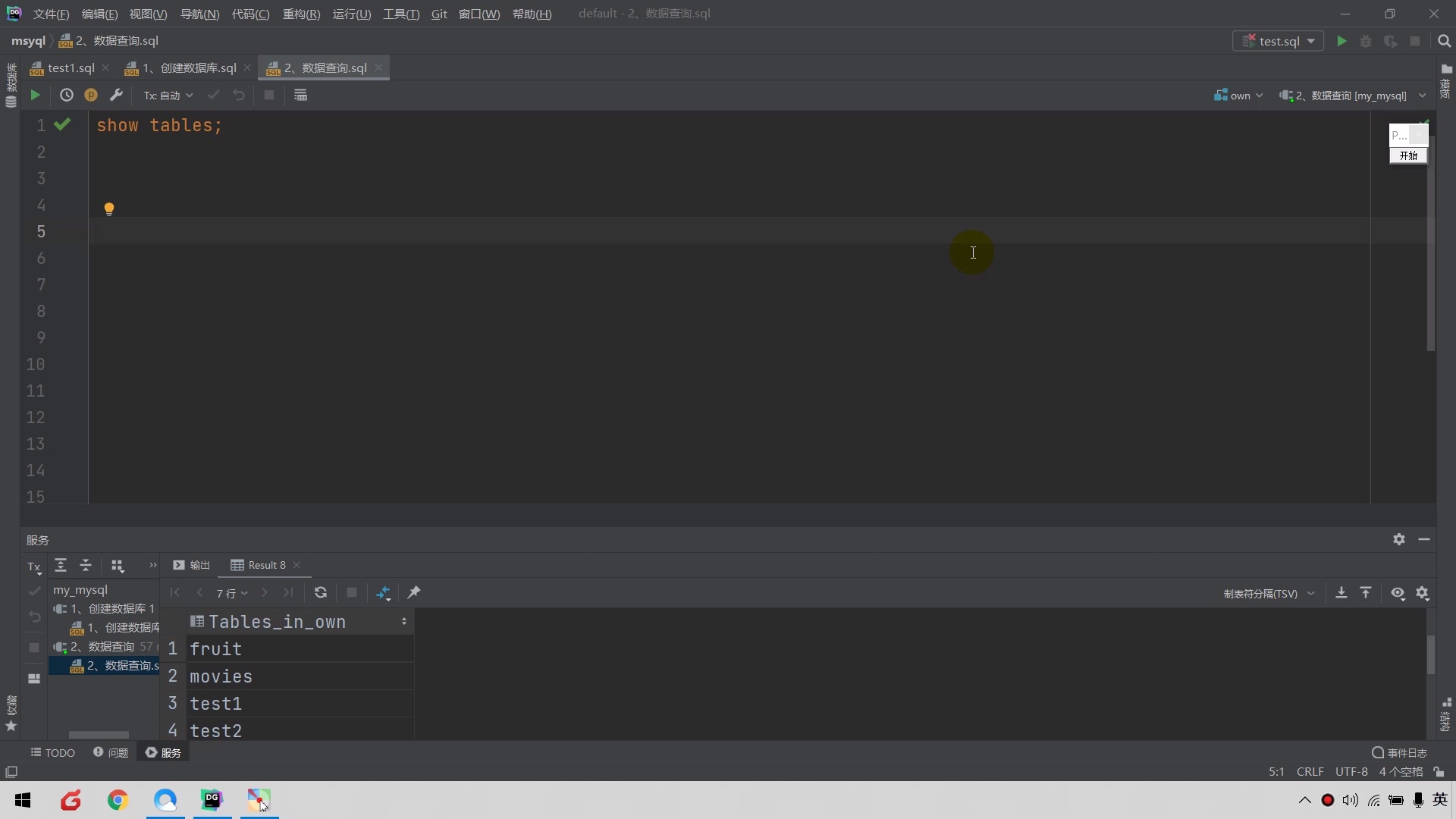Refresh the Result 8 query results
This screenshot has height=819, width=1456.
click(320, 593)
